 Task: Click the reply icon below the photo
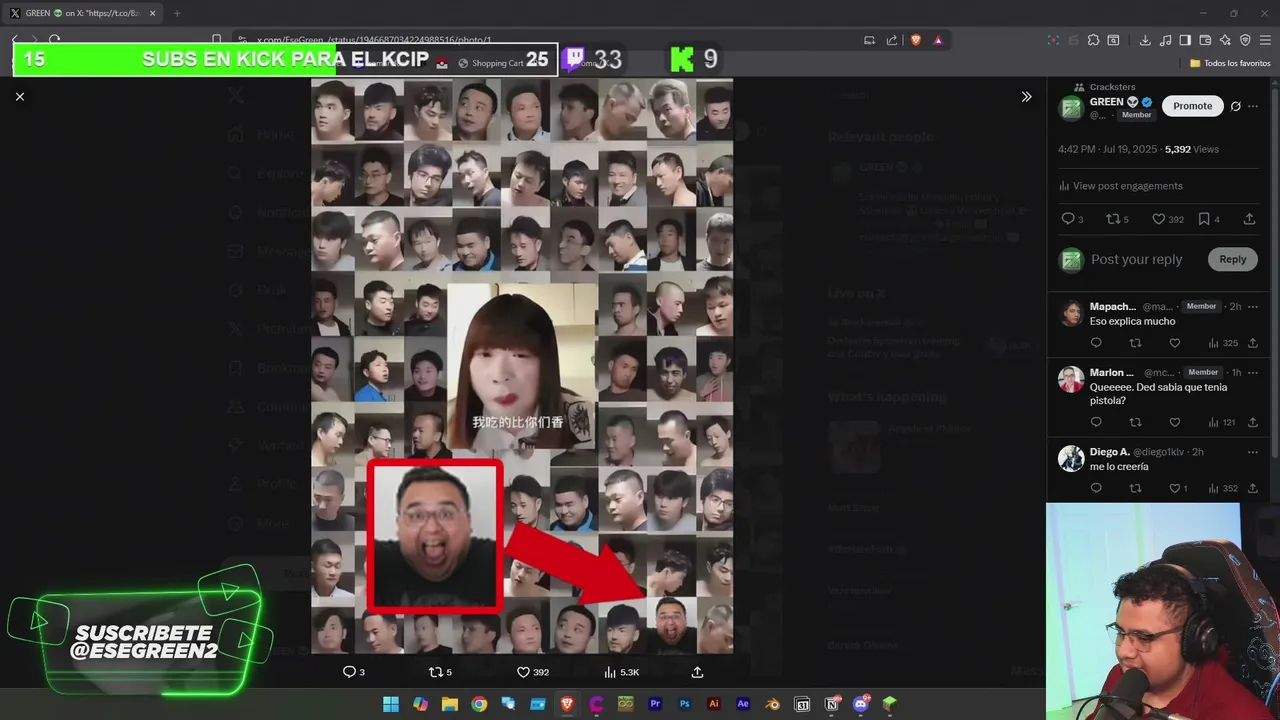pyautogui.click(x=349, y=672)
